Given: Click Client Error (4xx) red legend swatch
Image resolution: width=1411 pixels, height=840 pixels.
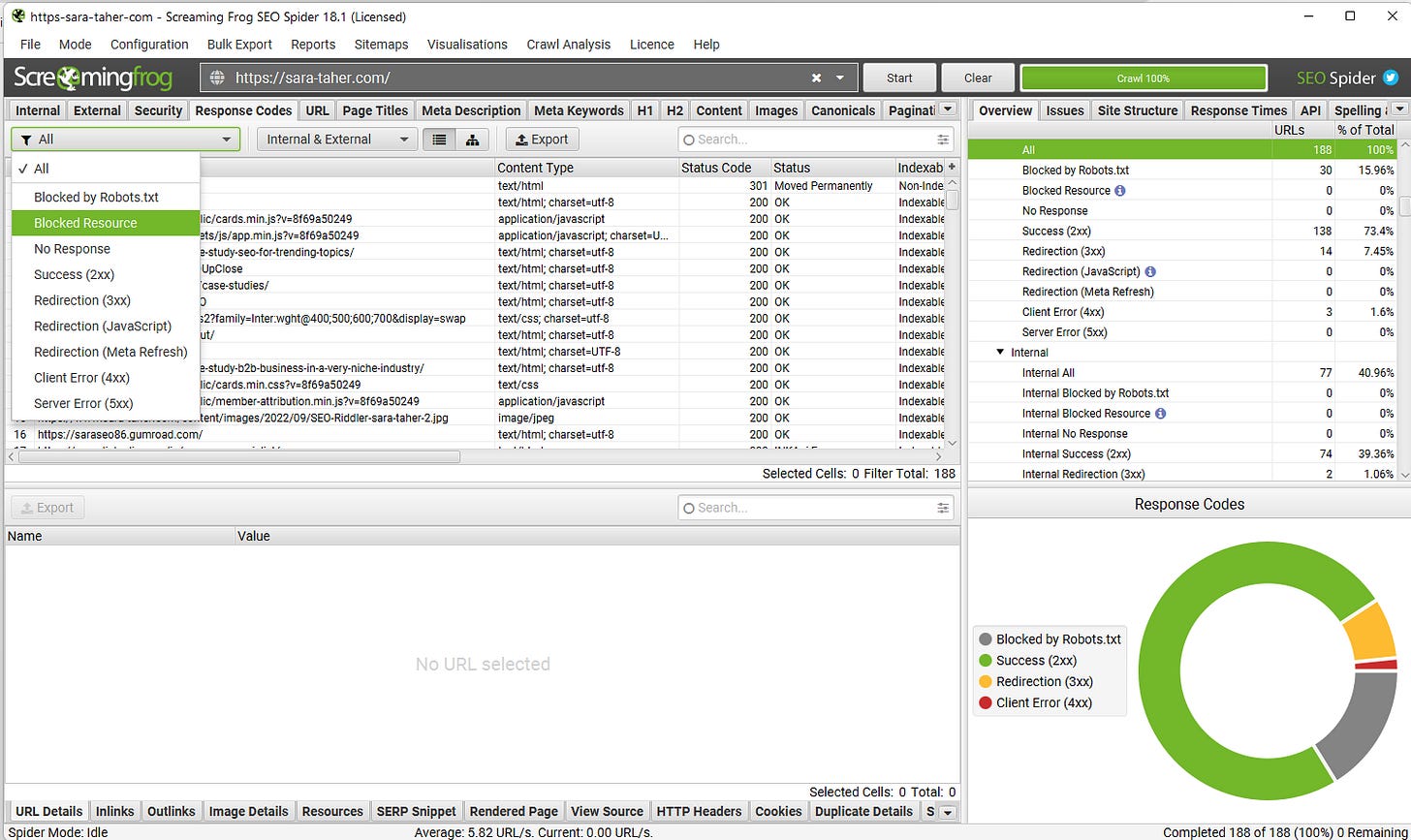Looking at the screenshot, I should 986,703.
